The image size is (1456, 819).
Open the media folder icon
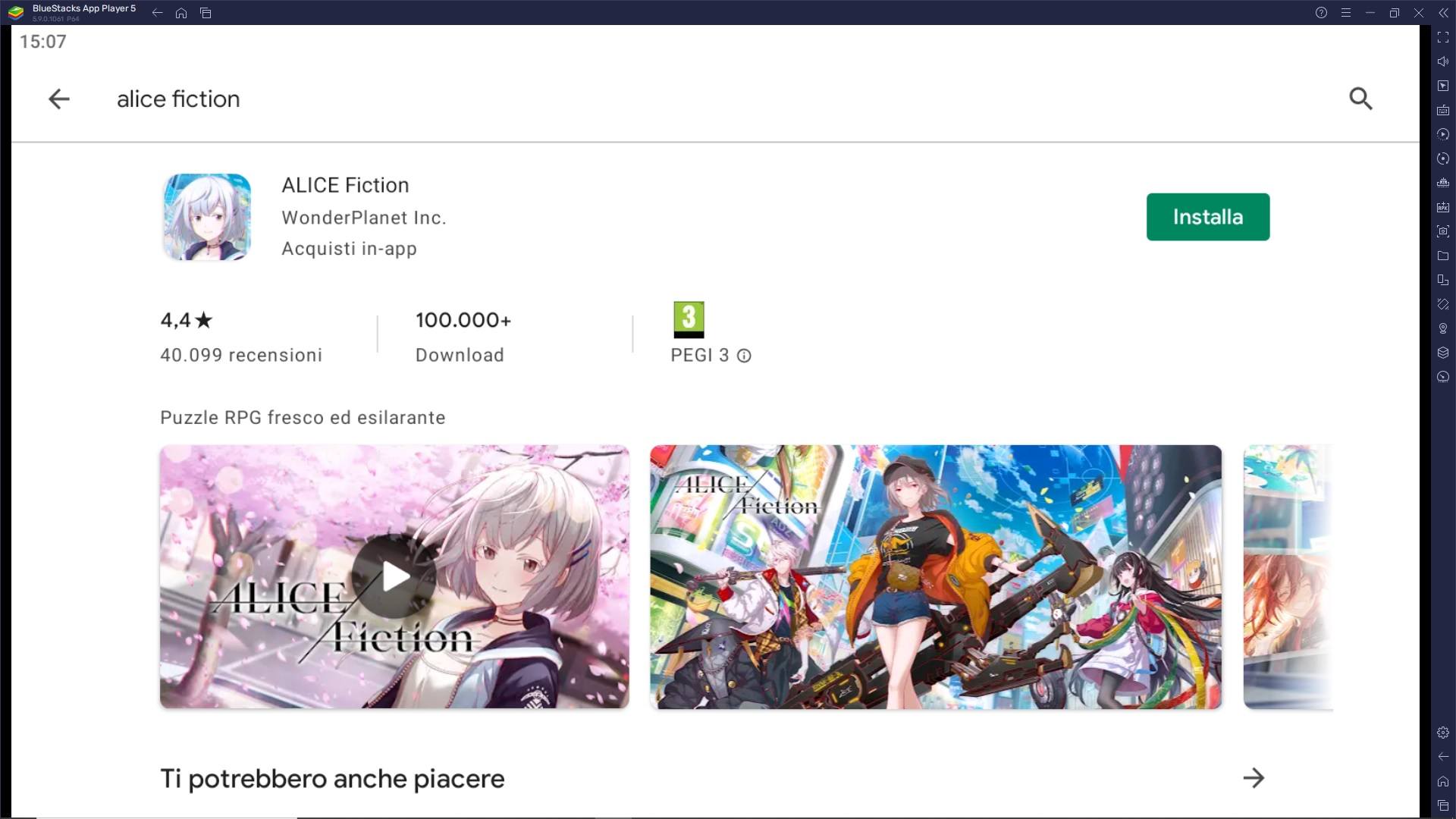click(1443, 256)
